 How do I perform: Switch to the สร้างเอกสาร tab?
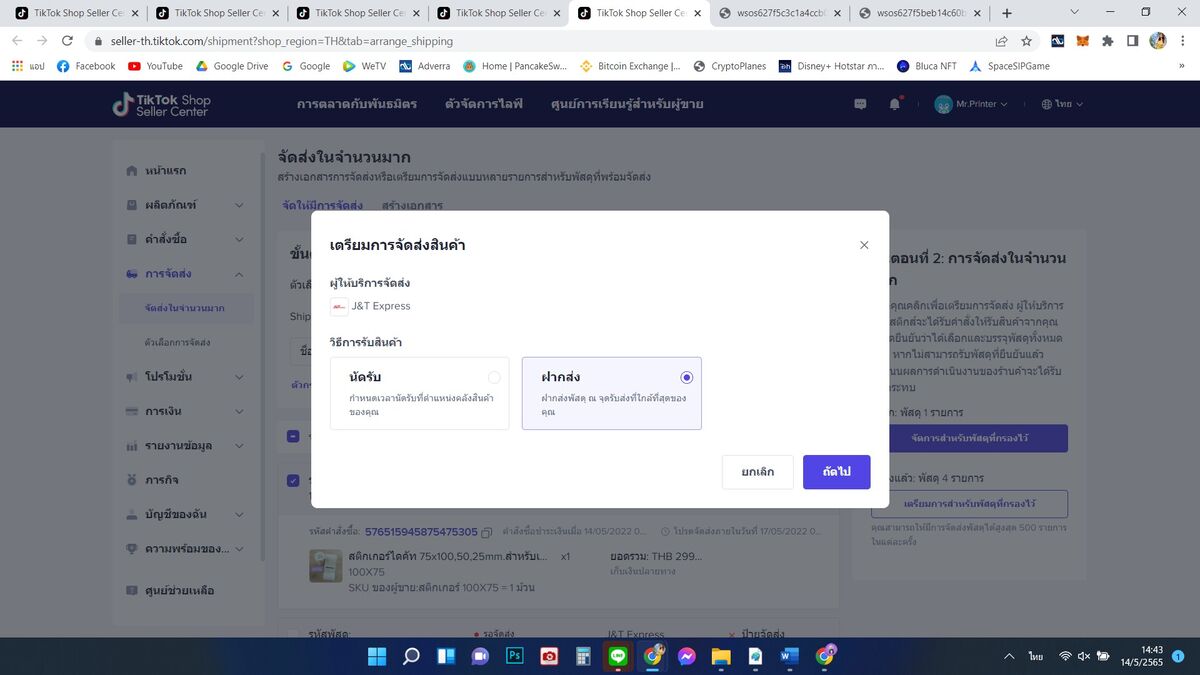(412, 205)
